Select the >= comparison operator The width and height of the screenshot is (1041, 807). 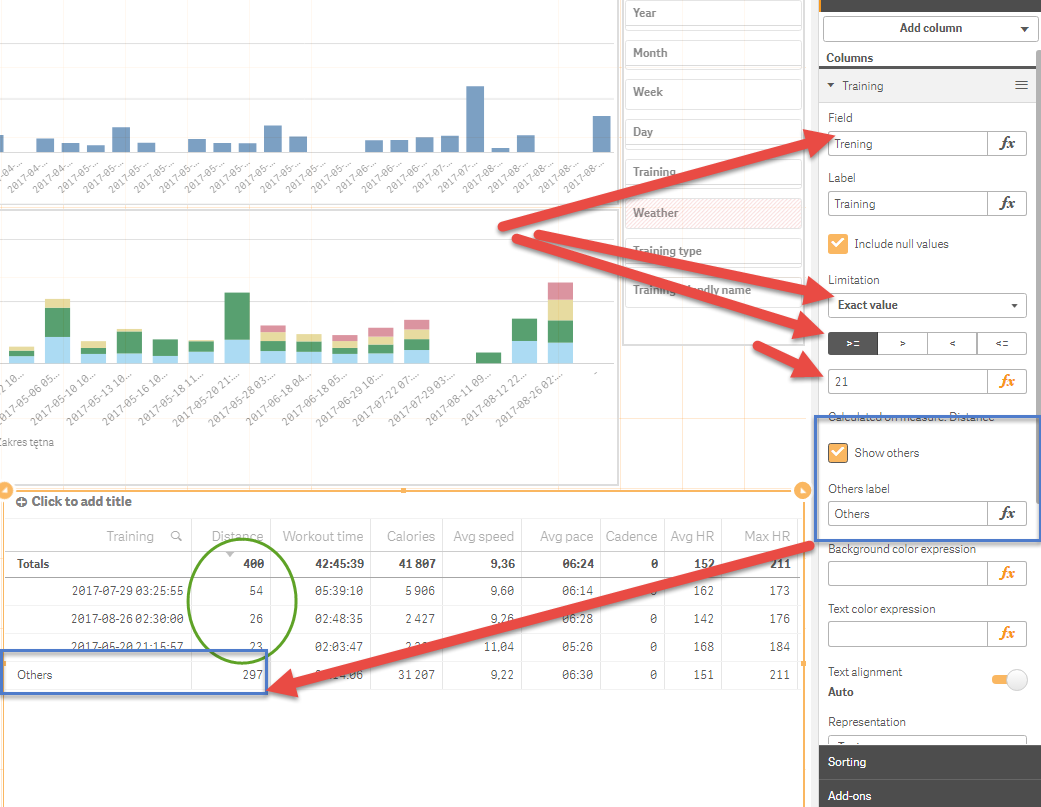point(852,343)
